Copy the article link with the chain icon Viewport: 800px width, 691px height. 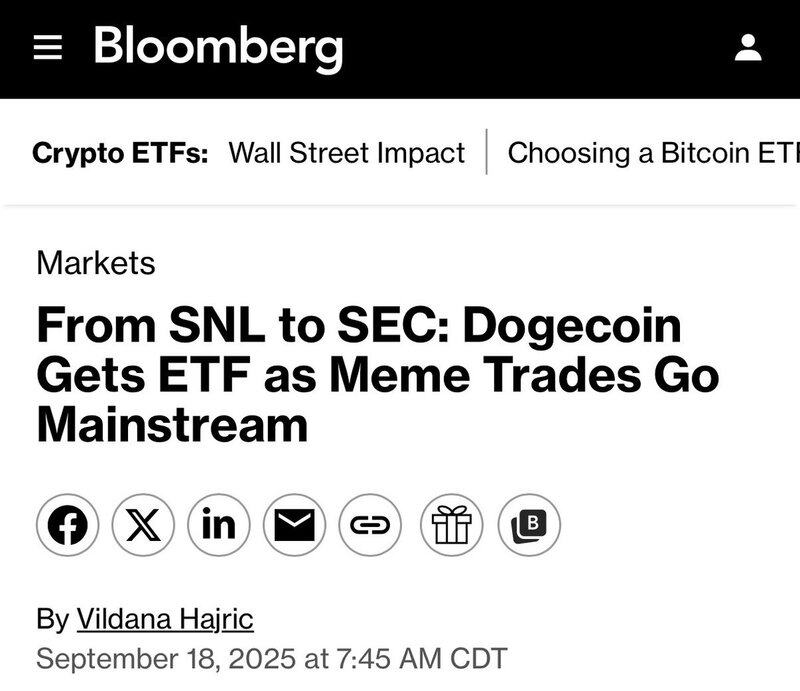click(x=370, y=525)
